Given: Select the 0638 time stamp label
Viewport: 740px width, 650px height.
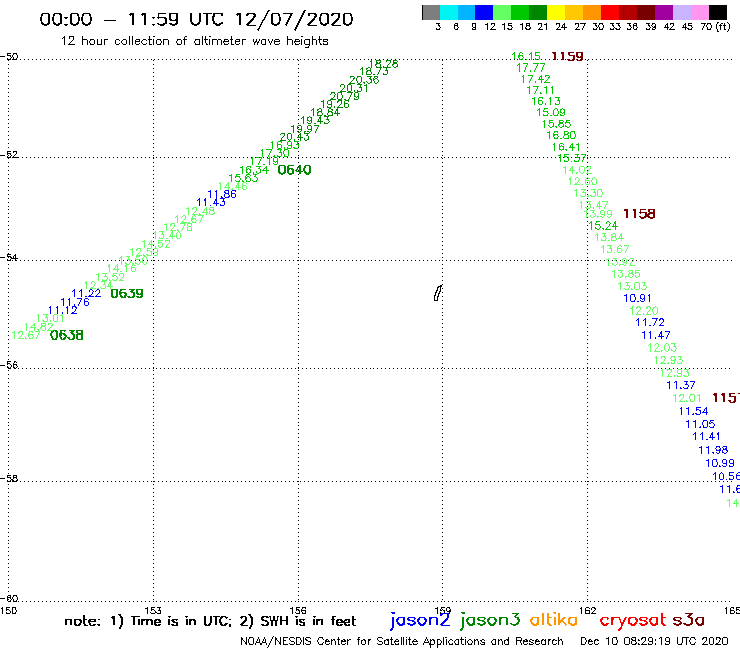Looking at the screenshot, I should (67, 335).
